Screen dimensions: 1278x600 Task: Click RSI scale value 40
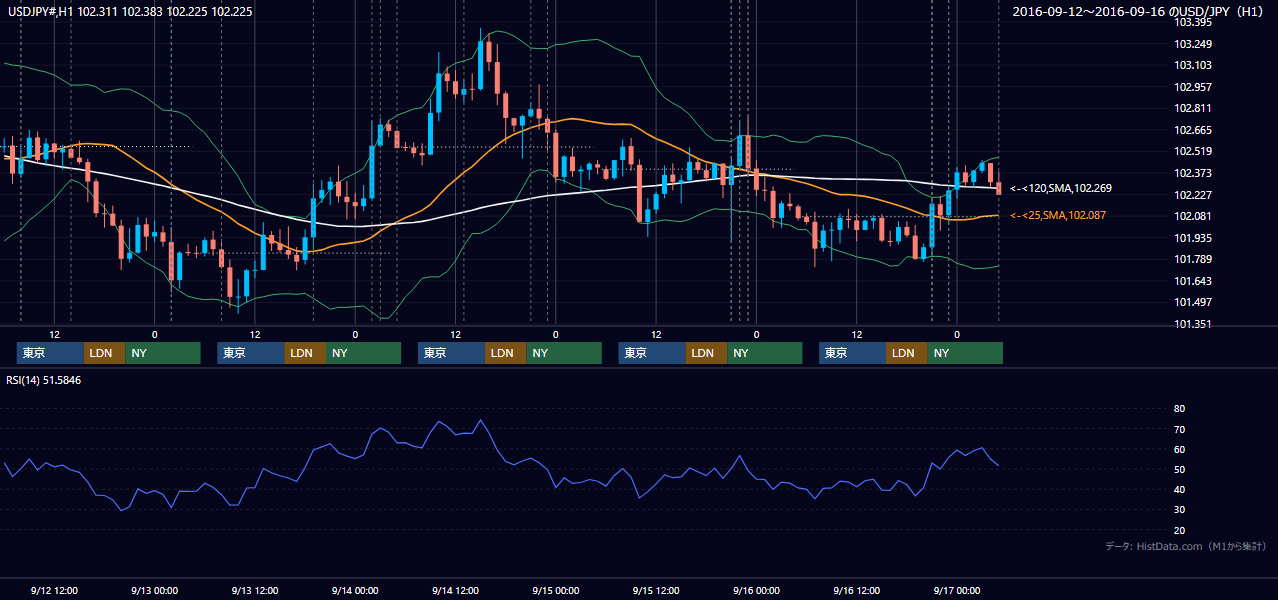pyautogui.click(x=1179, y=489)
